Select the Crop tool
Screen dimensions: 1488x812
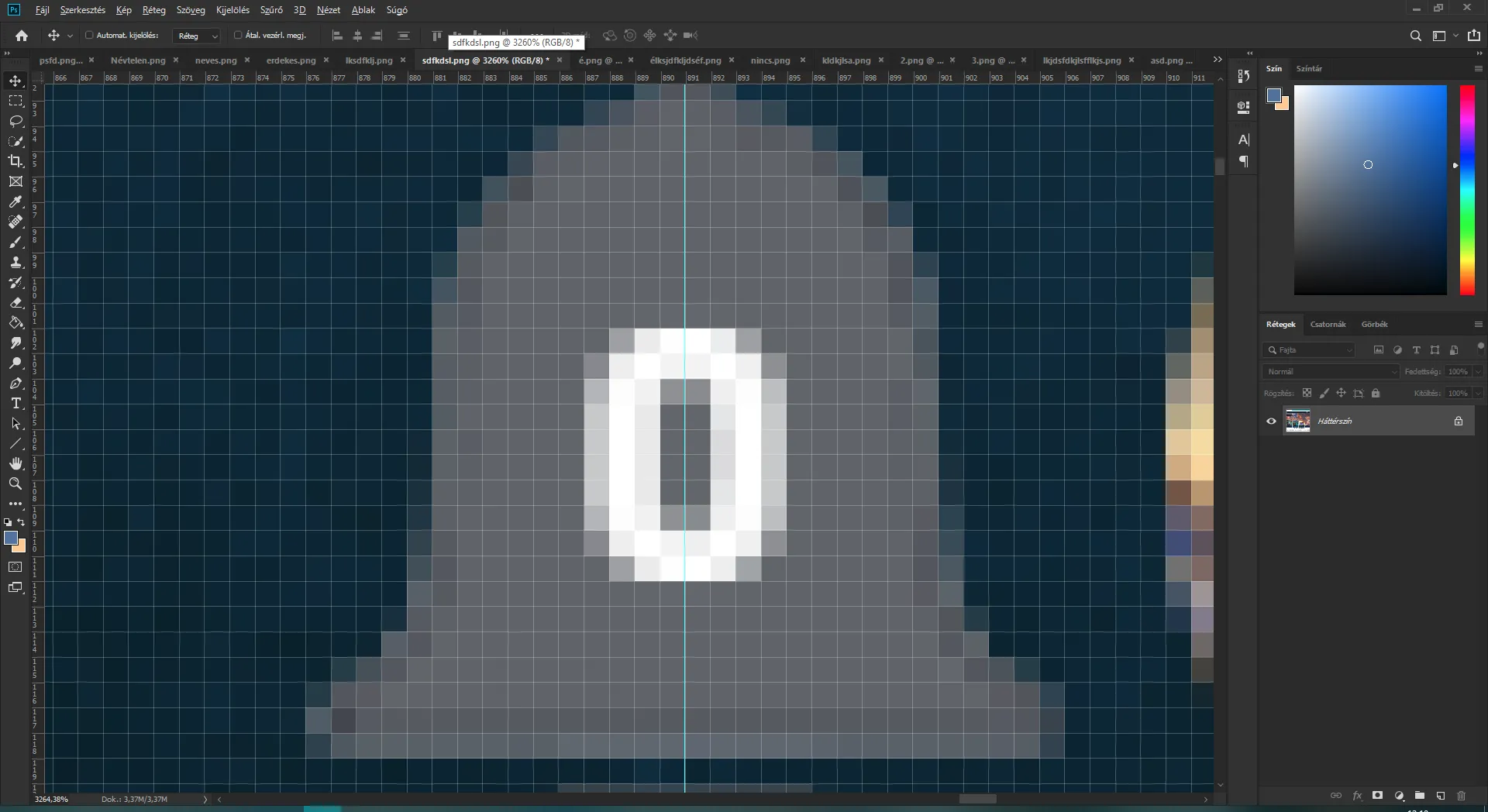15,161
